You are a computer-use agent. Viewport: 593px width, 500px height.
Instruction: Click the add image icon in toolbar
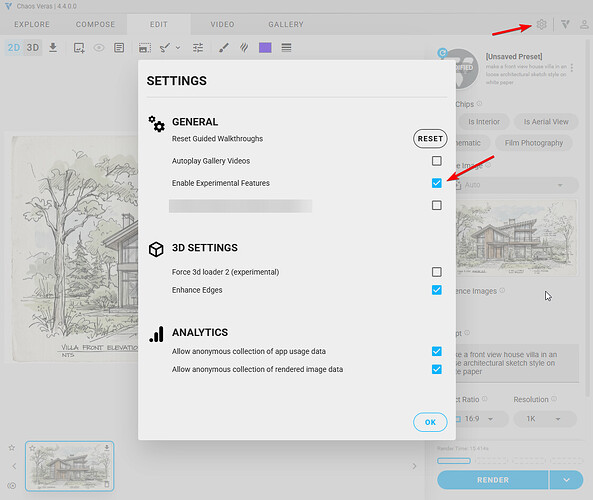(x=79, y=48)
